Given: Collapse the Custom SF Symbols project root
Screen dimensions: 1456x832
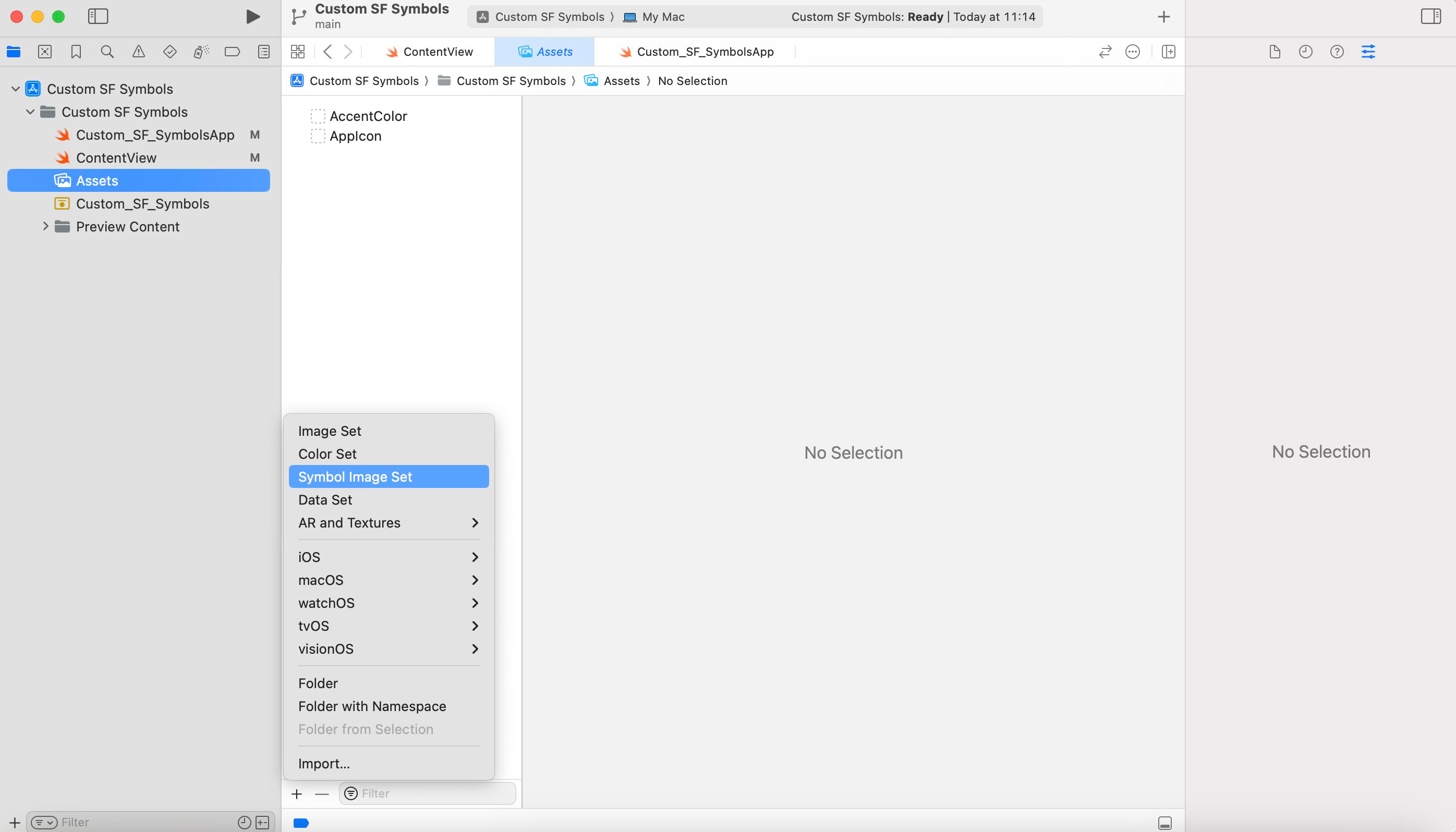Looking at the screenshot, I should coord(16,89).
